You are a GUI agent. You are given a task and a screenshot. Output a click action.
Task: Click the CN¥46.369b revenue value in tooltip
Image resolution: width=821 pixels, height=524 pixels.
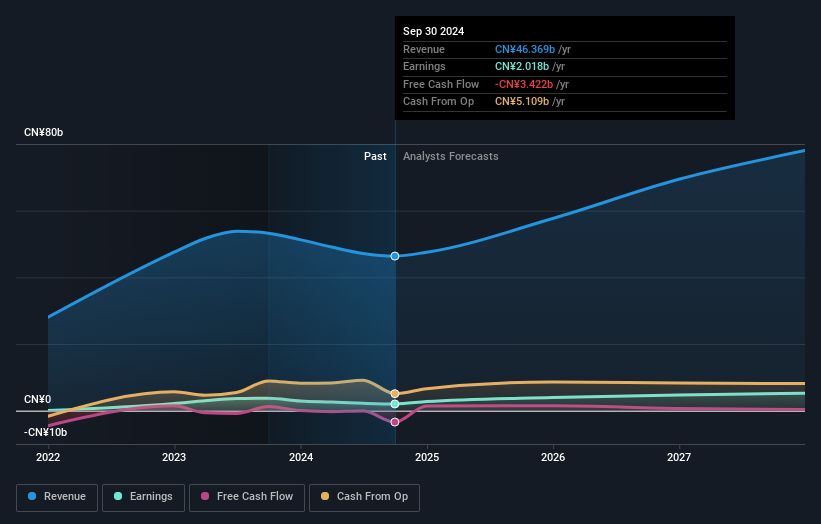tap(525, 49)
